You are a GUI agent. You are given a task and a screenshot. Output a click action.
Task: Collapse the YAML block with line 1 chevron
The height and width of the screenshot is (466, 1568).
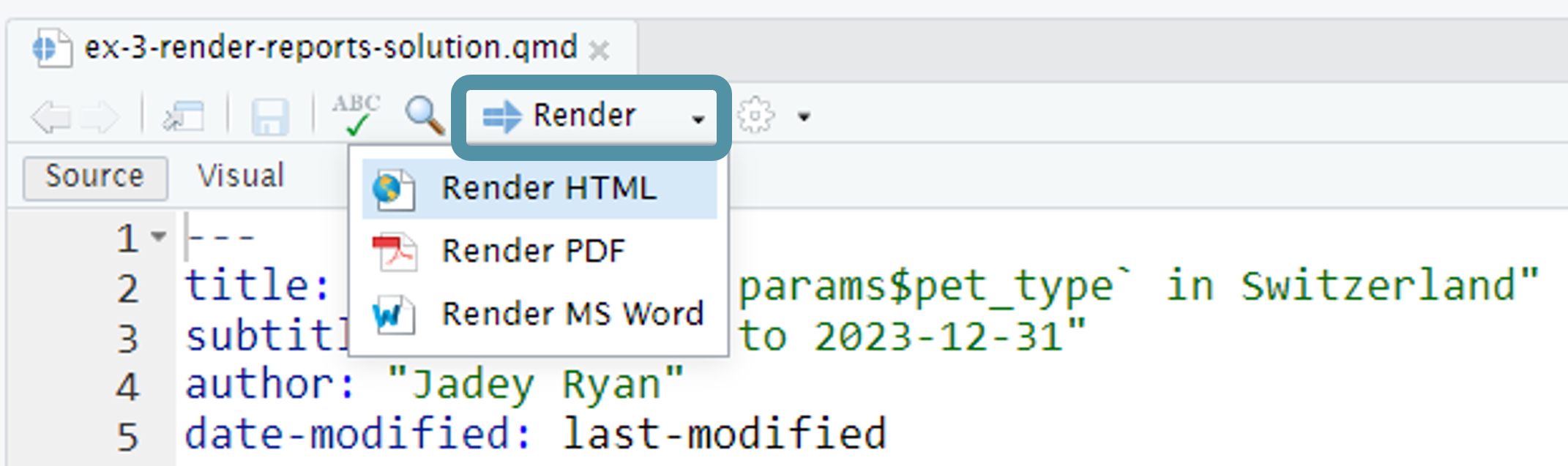(x=157, y=236)
